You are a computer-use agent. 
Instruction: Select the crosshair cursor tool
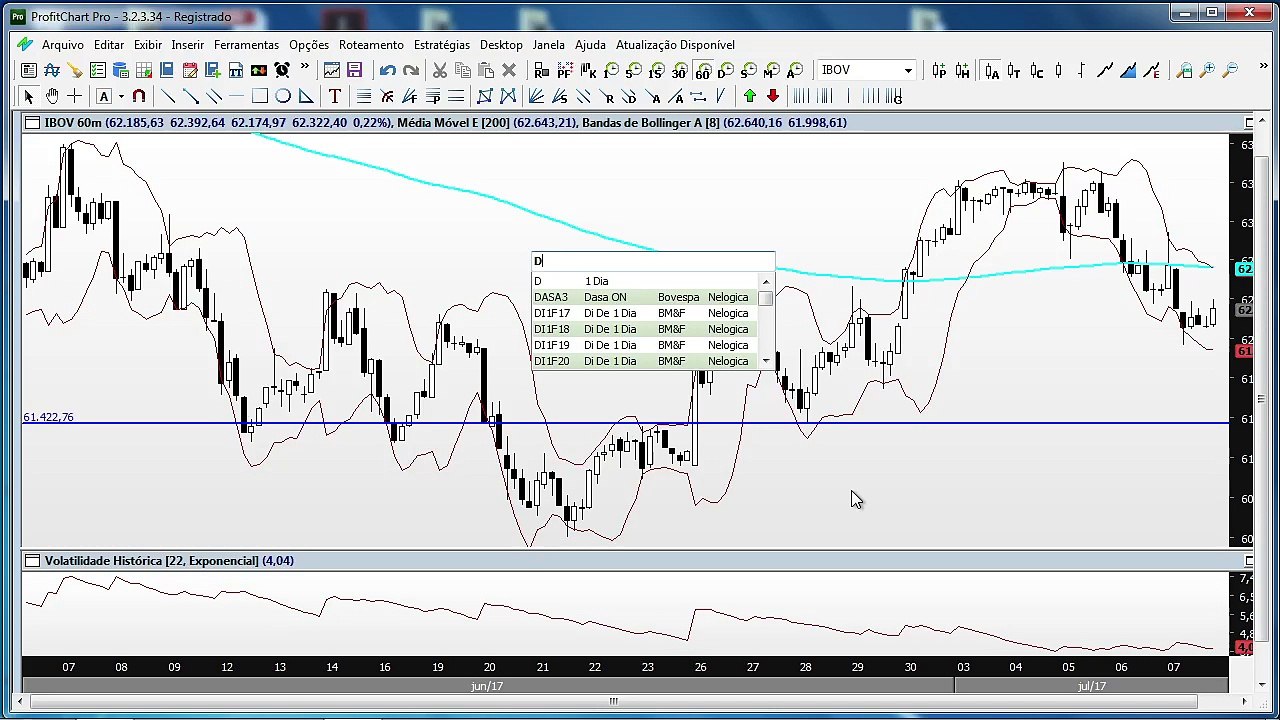pyautogui.click(x=74, y=96)
